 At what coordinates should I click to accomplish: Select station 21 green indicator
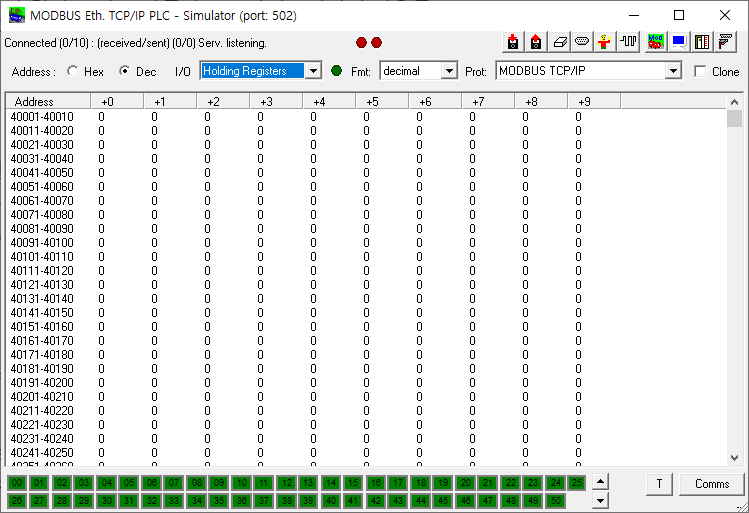(488, 482)
